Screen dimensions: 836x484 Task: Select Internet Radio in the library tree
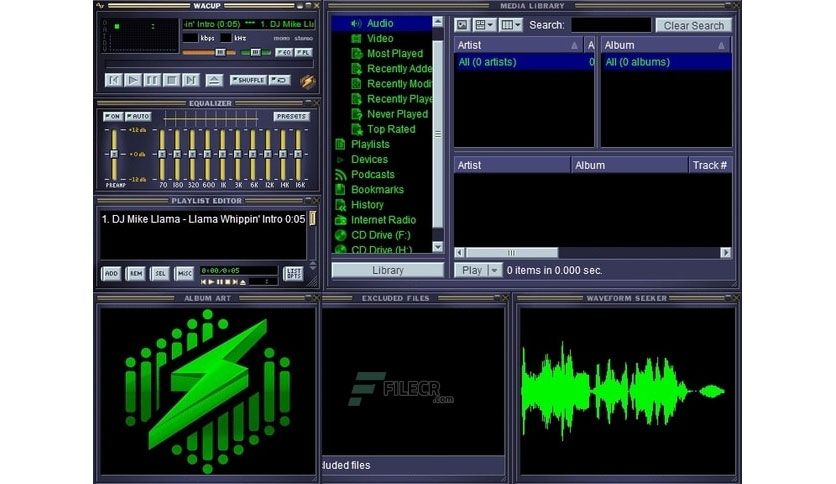tap(383, 220)
